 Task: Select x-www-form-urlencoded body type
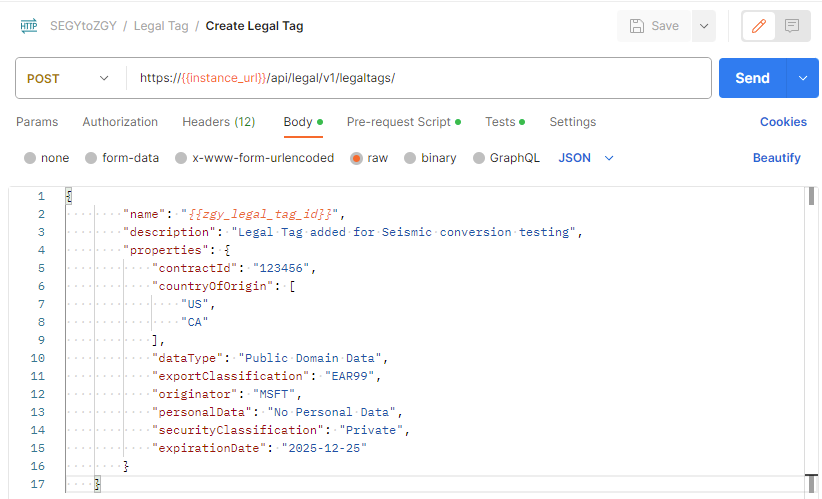(181, 158)
